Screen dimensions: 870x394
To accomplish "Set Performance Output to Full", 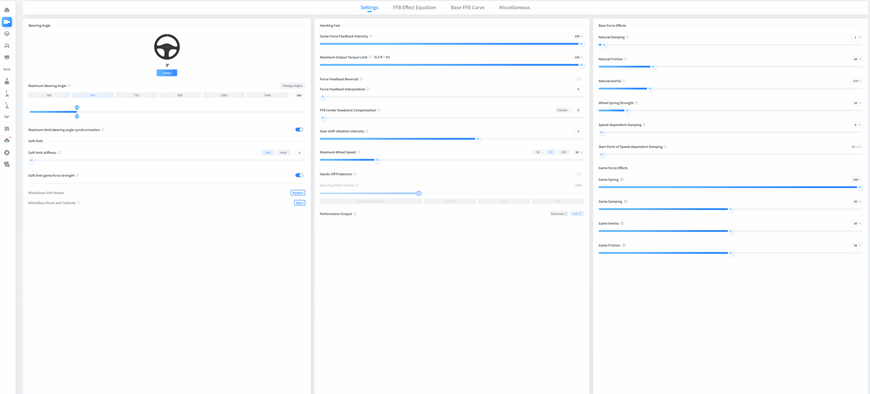I will point(577,214).
